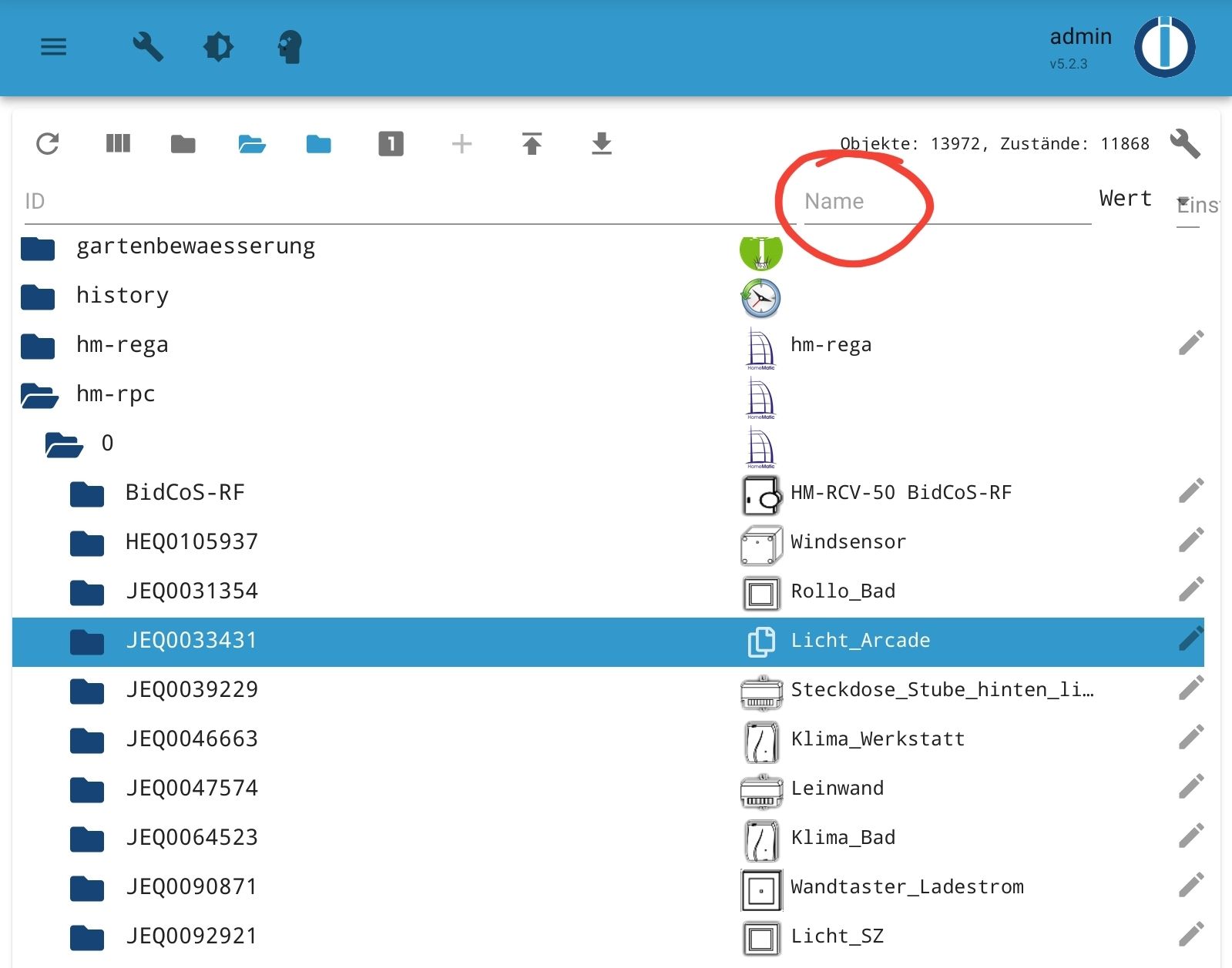Expand the JEQ0064523 folder
Screen dimensions: 1232x968
coord(87,839)
